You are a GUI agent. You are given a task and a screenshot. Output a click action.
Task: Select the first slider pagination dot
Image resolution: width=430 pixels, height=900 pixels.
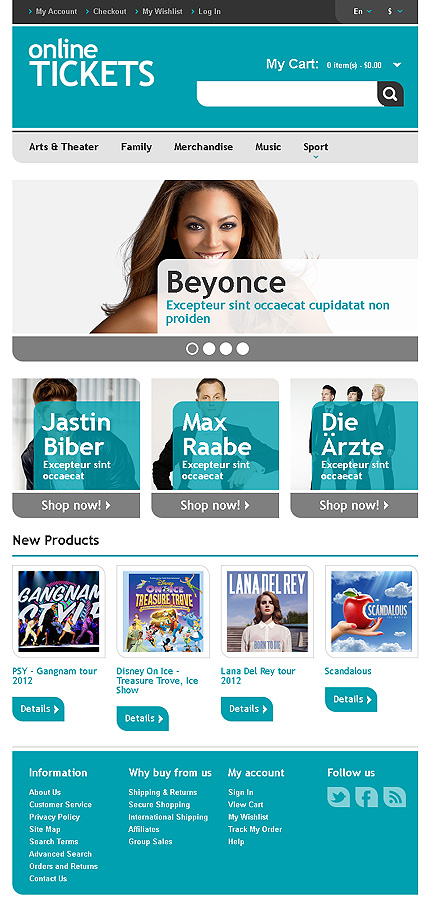[192, 348]
